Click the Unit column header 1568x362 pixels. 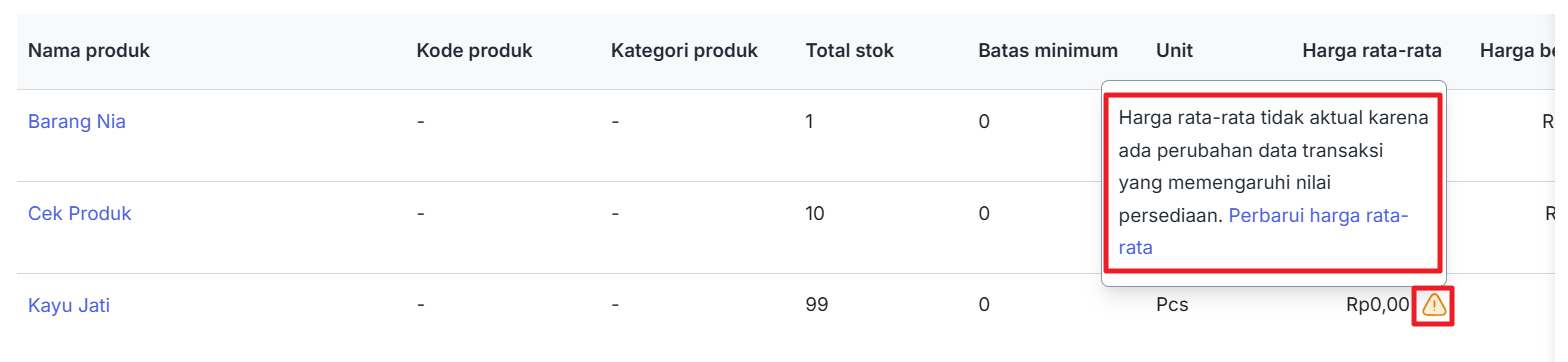1174,50
